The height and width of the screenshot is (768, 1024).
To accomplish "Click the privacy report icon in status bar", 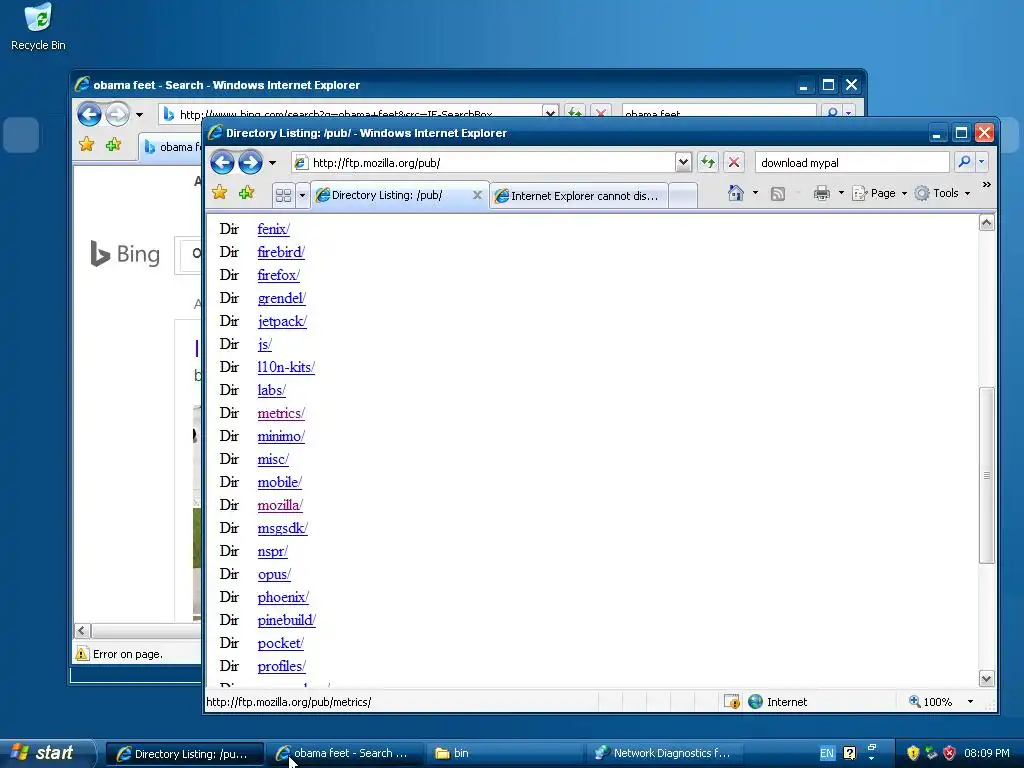I will point(732,702).
